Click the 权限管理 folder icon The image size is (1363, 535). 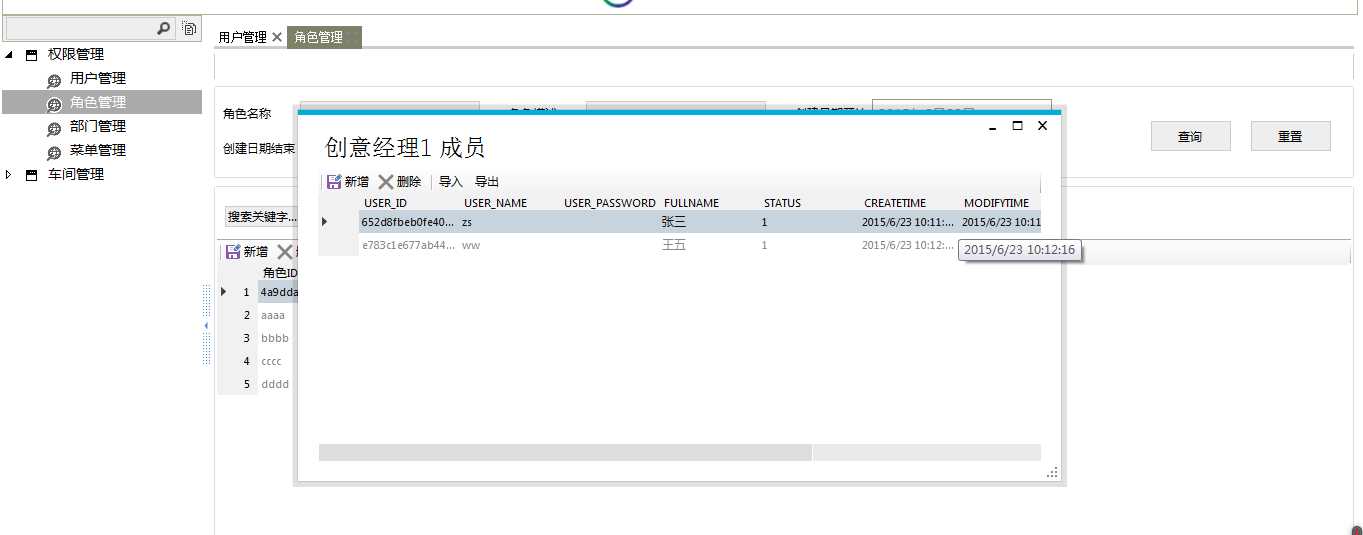pyautogui.click(x=31, y=55)
